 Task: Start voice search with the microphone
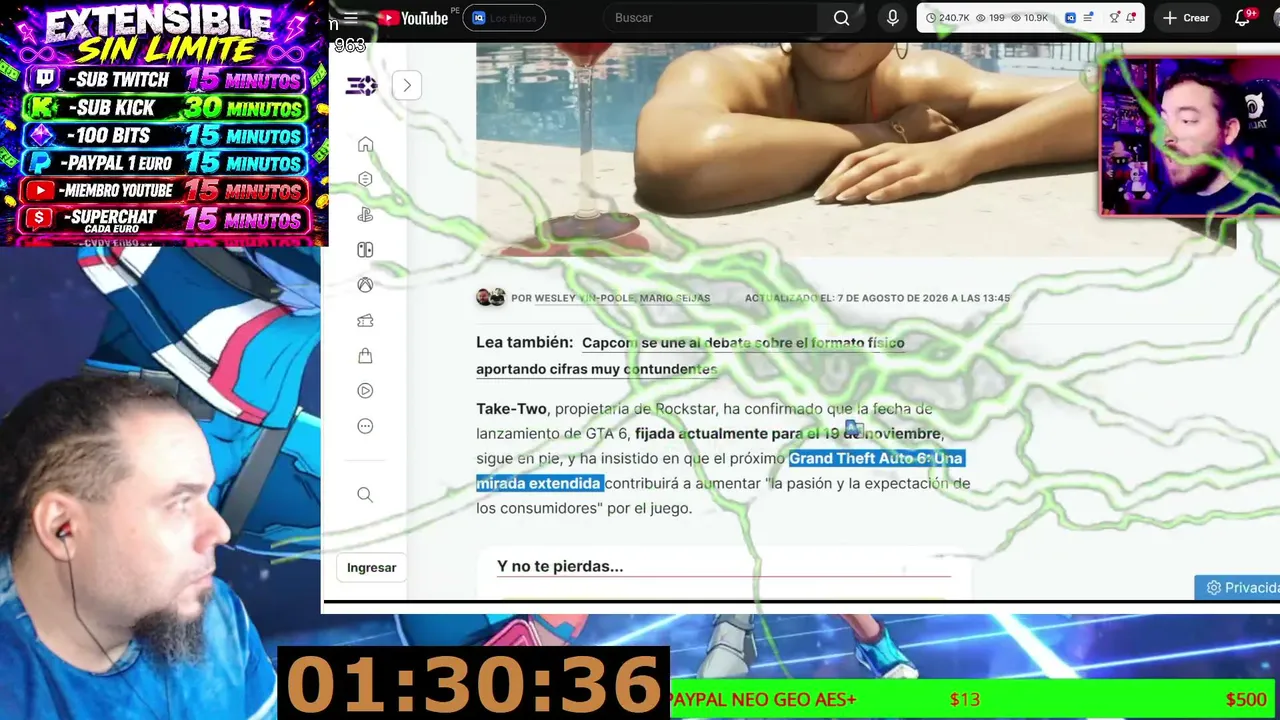pyautogui.click(x=893, y=18)
